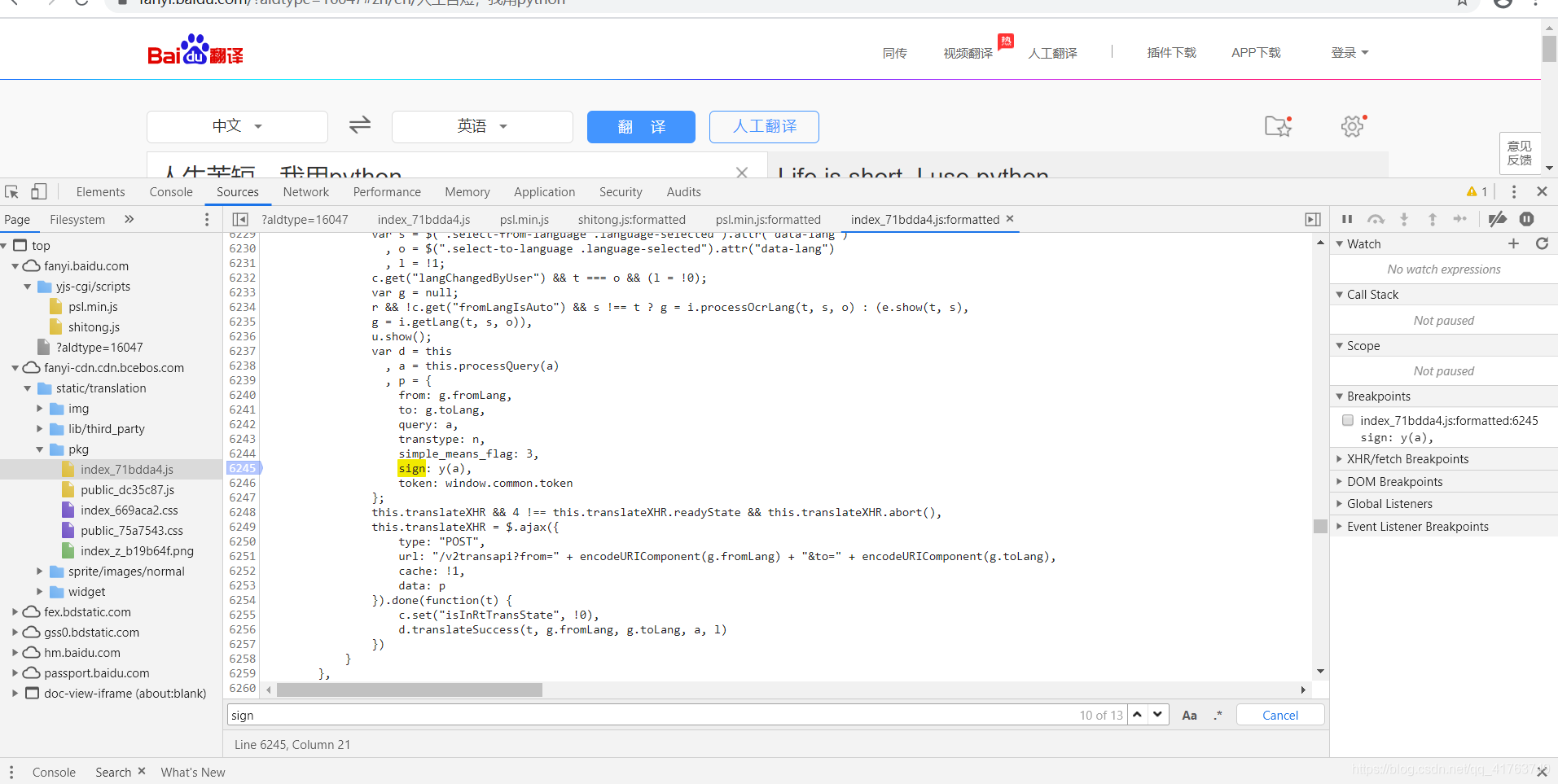Open the drawer three-dot menu
Screen dimensions: 1558x784
11,772
